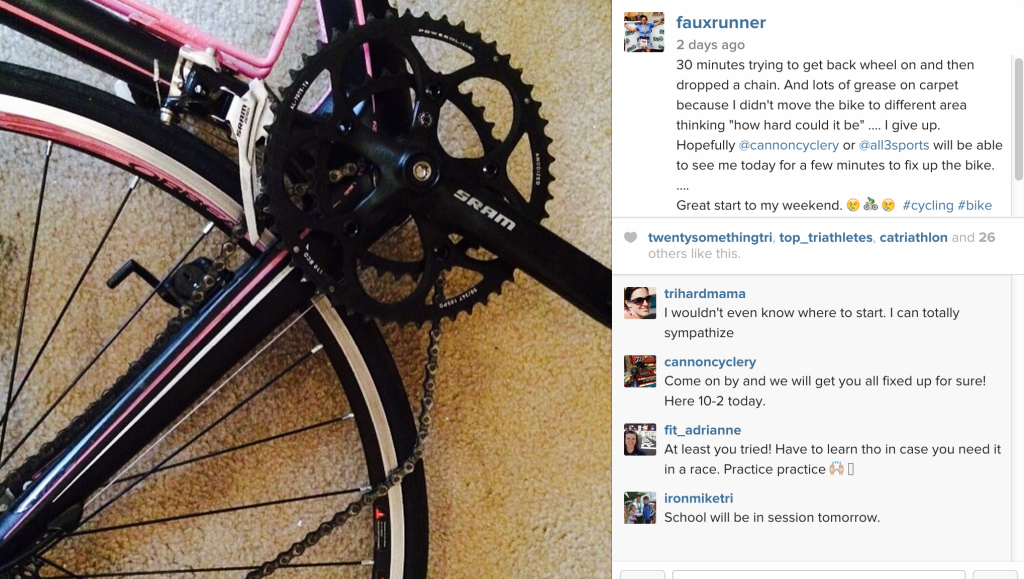Open trihardmama commenter username
Screen dimensions: 1024x579
(705, 294)
